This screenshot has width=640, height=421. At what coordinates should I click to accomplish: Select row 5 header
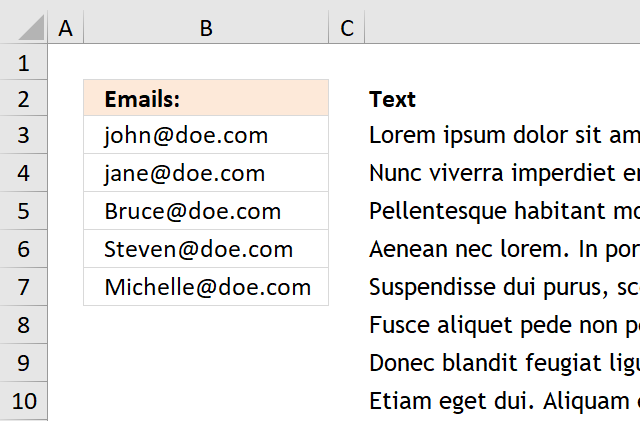23,211
